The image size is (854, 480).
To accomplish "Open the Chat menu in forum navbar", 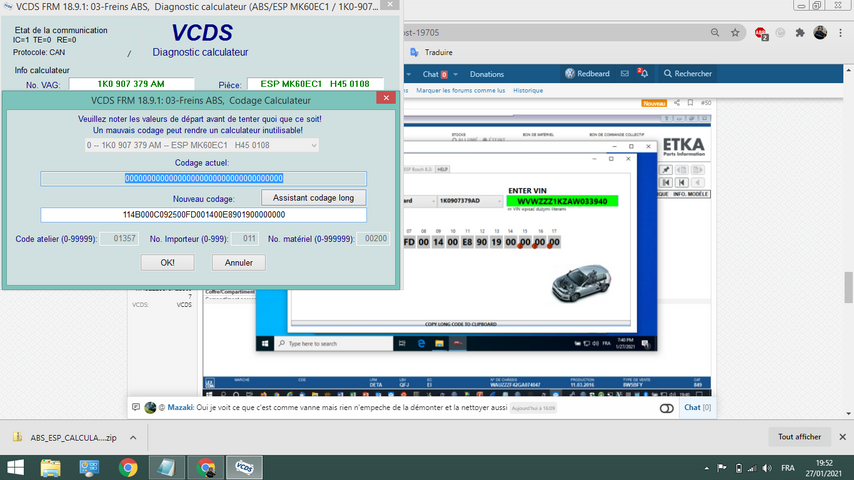I will coord(435,74).
